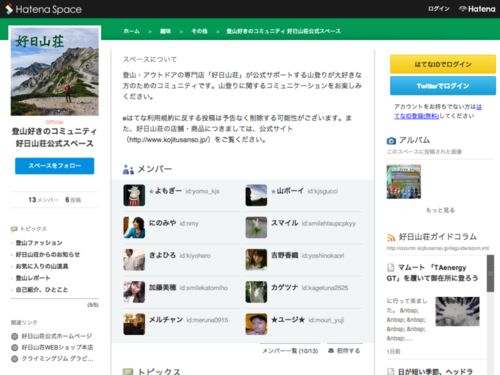Click the globe icon beside クライミングジム
Viewport: 500px width, 375px height.
15,359
